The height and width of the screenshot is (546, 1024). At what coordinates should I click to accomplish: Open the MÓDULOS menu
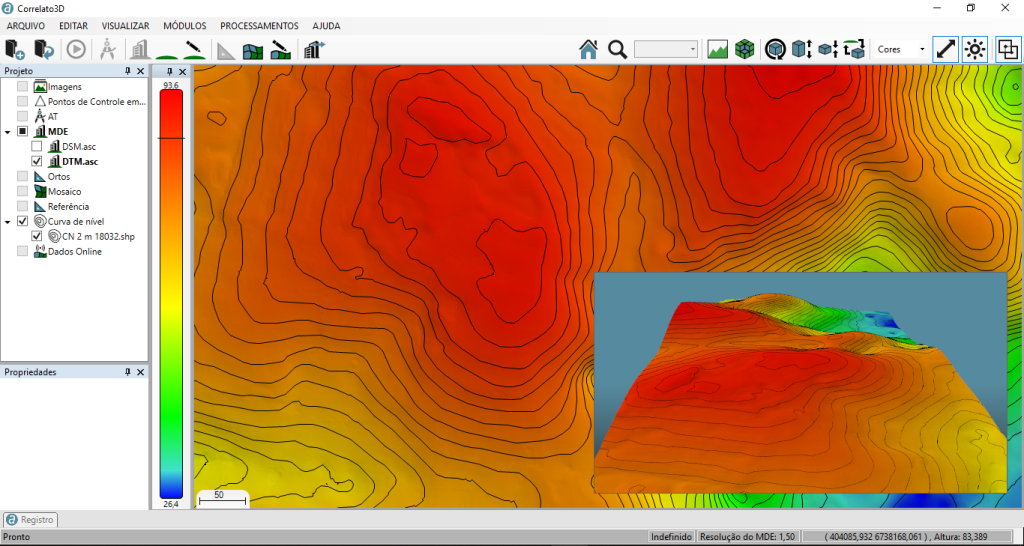(184, 25)
